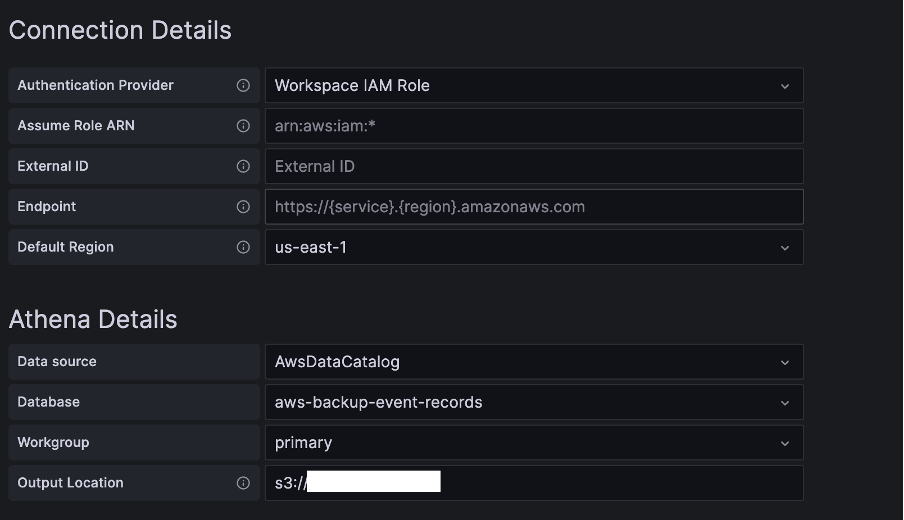Click the Endpoint URL input box
Image resolution: width=904 pixels, height=520 pixels.
coord(534,206)
